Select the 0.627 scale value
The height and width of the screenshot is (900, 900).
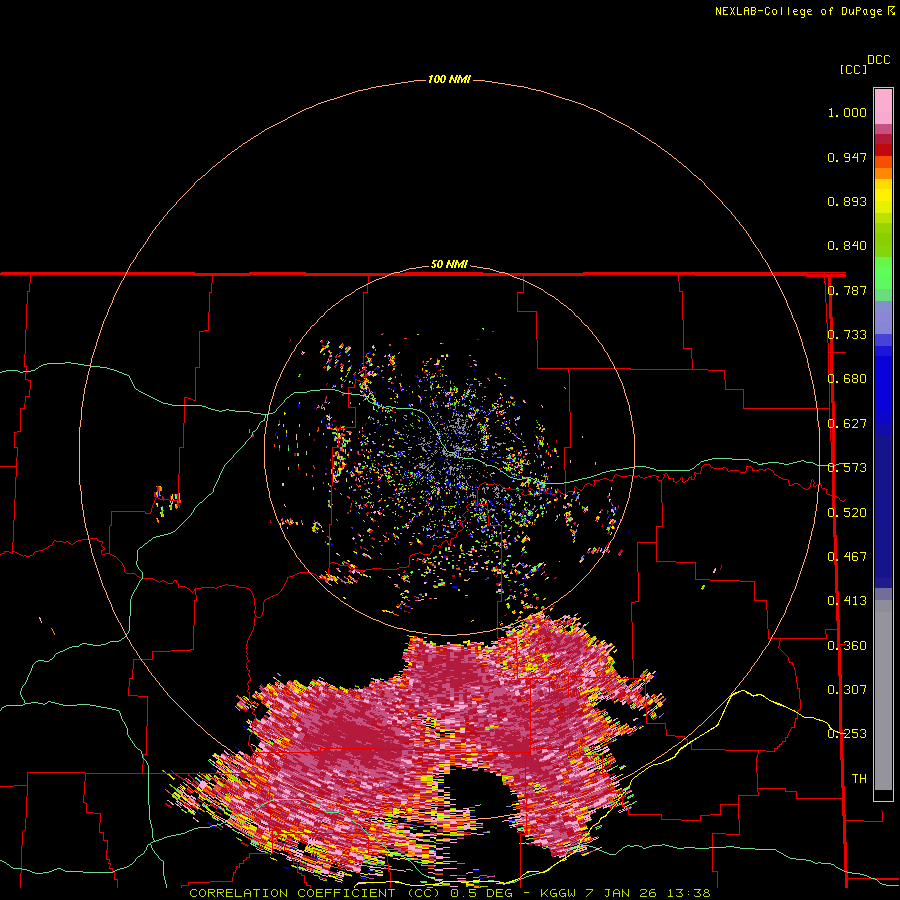coord(847,424)
